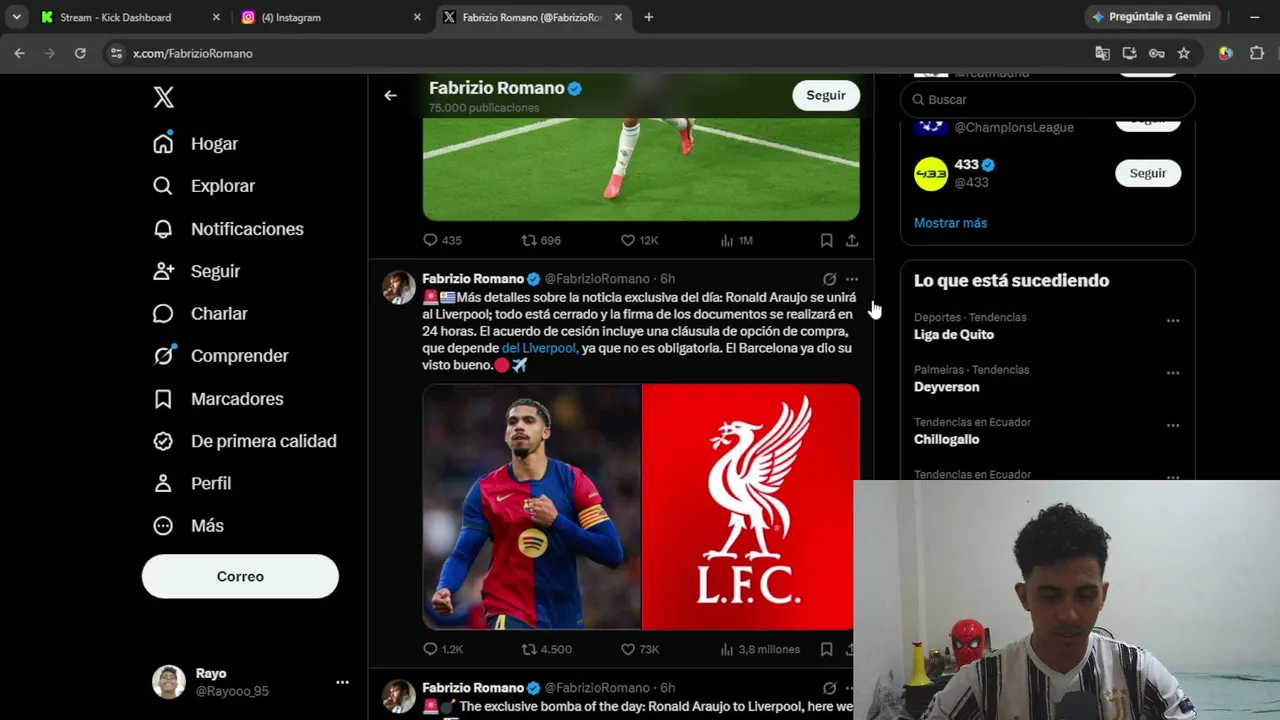Image resolution: width=1280 pixels, height=720 pixels.
Task: Follow Fabrizio Romano with the header Seguir button
Action: pyautogui.click(x=826, y=95)
